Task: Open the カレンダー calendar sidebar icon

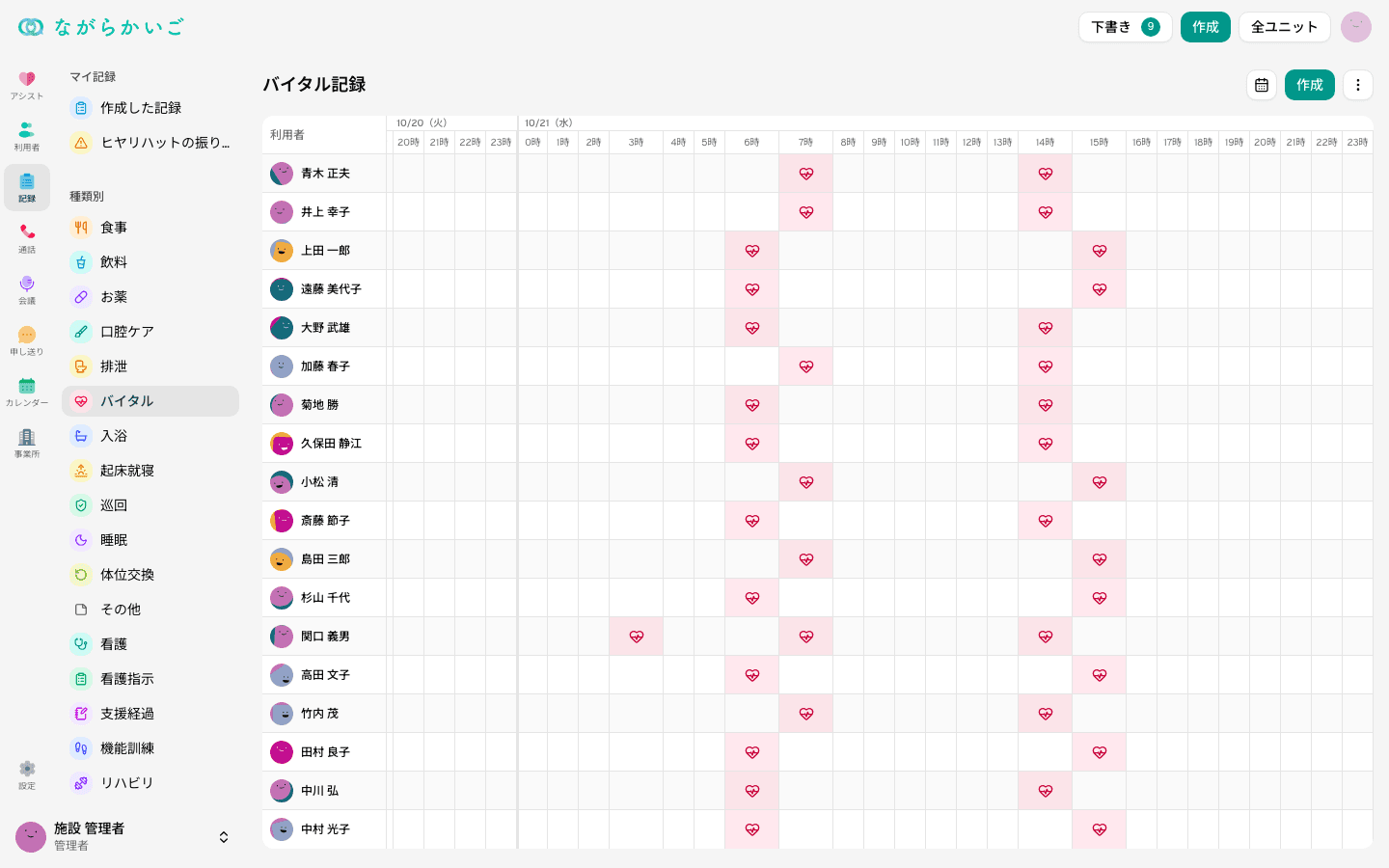Action: 27,392
